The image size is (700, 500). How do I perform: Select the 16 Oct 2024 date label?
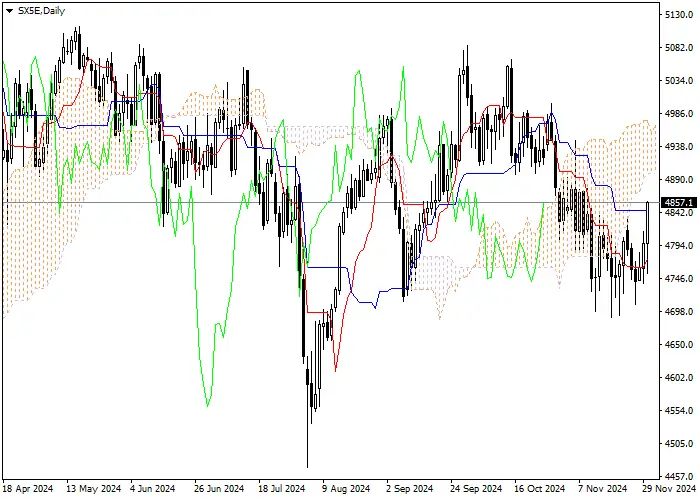click(x=539, y=489)
